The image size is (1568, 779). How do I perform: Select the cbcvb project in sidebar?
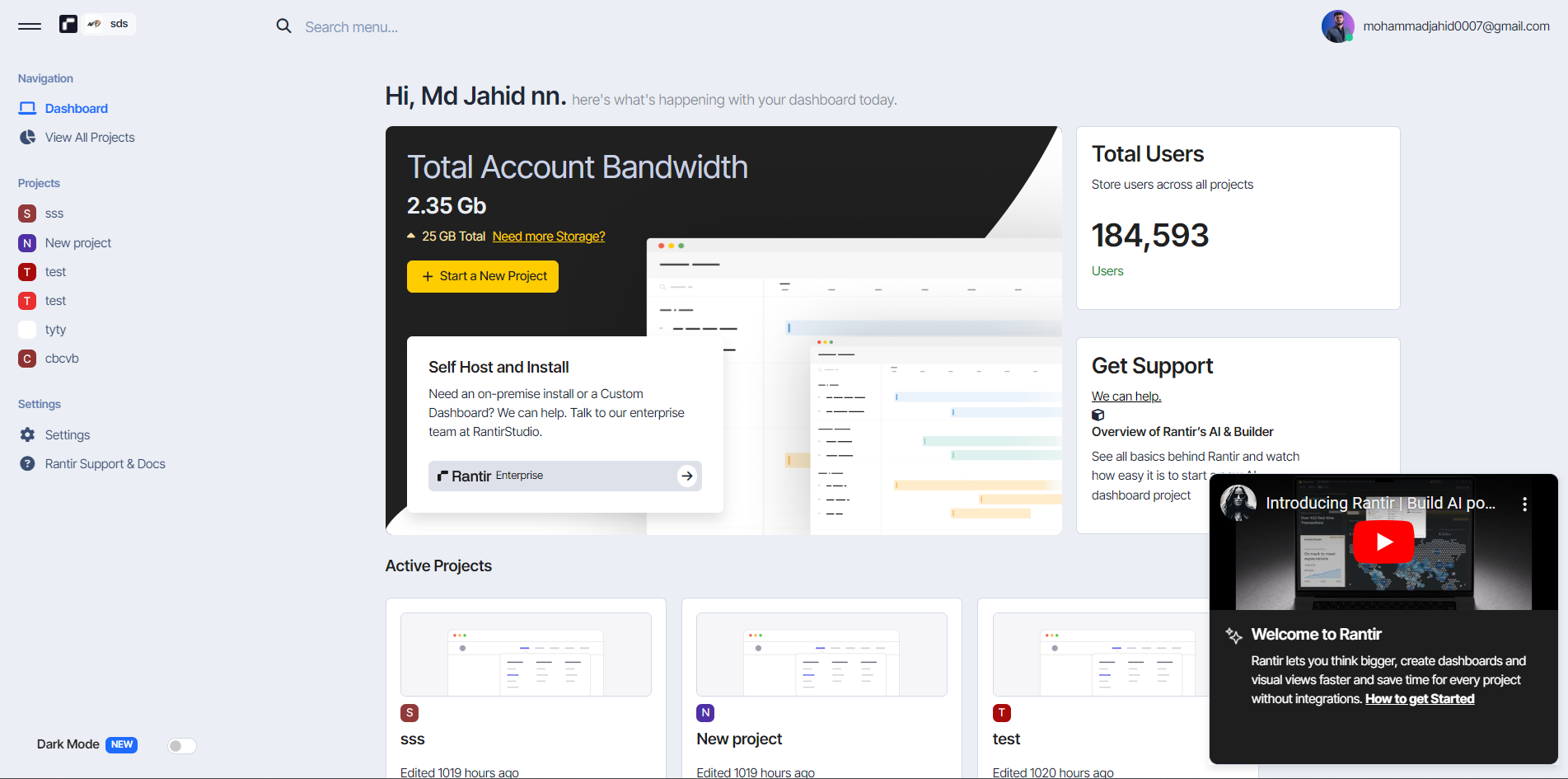click(x=62, y=359)
